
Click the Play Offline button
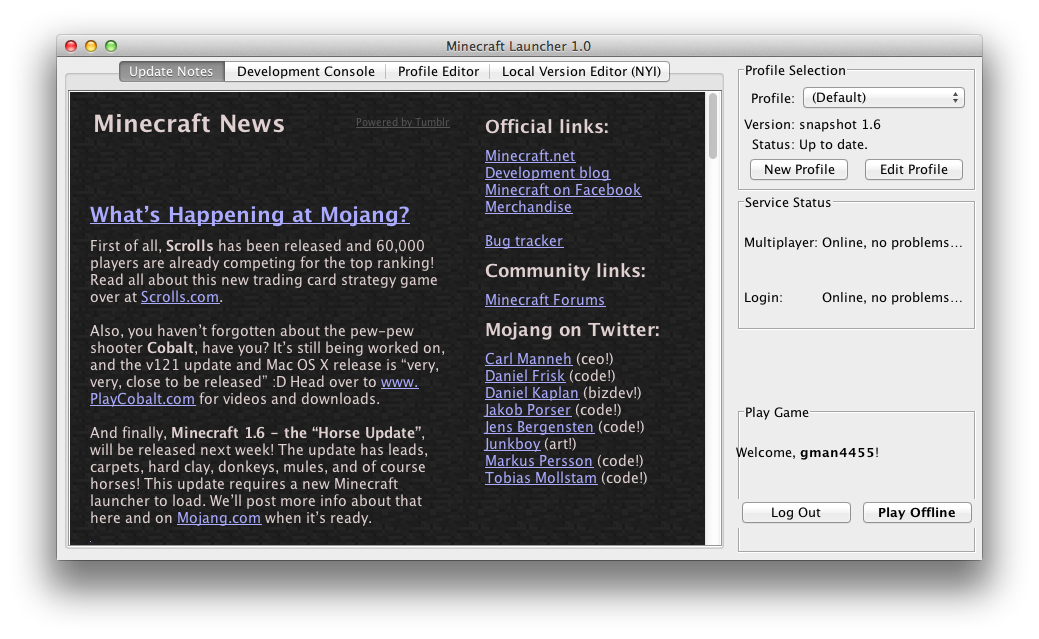(x=917, y=512)
